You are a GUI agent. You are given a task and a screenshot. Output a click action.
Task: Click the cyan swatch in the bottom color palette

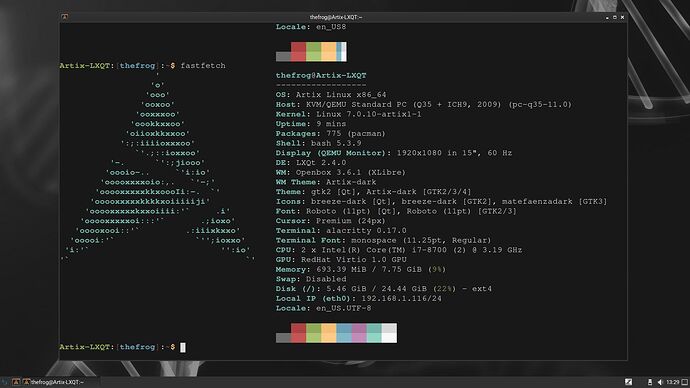(x=374, y=333)
